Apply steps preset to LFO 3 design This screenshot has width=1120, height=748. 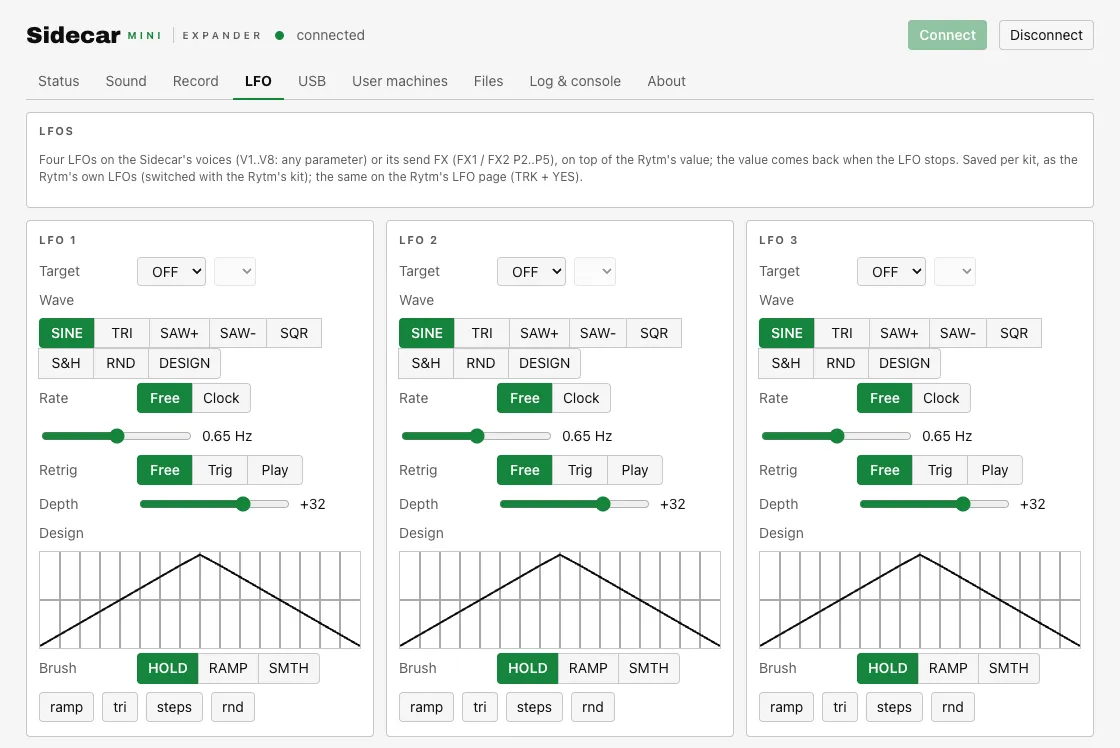[894, 707]
